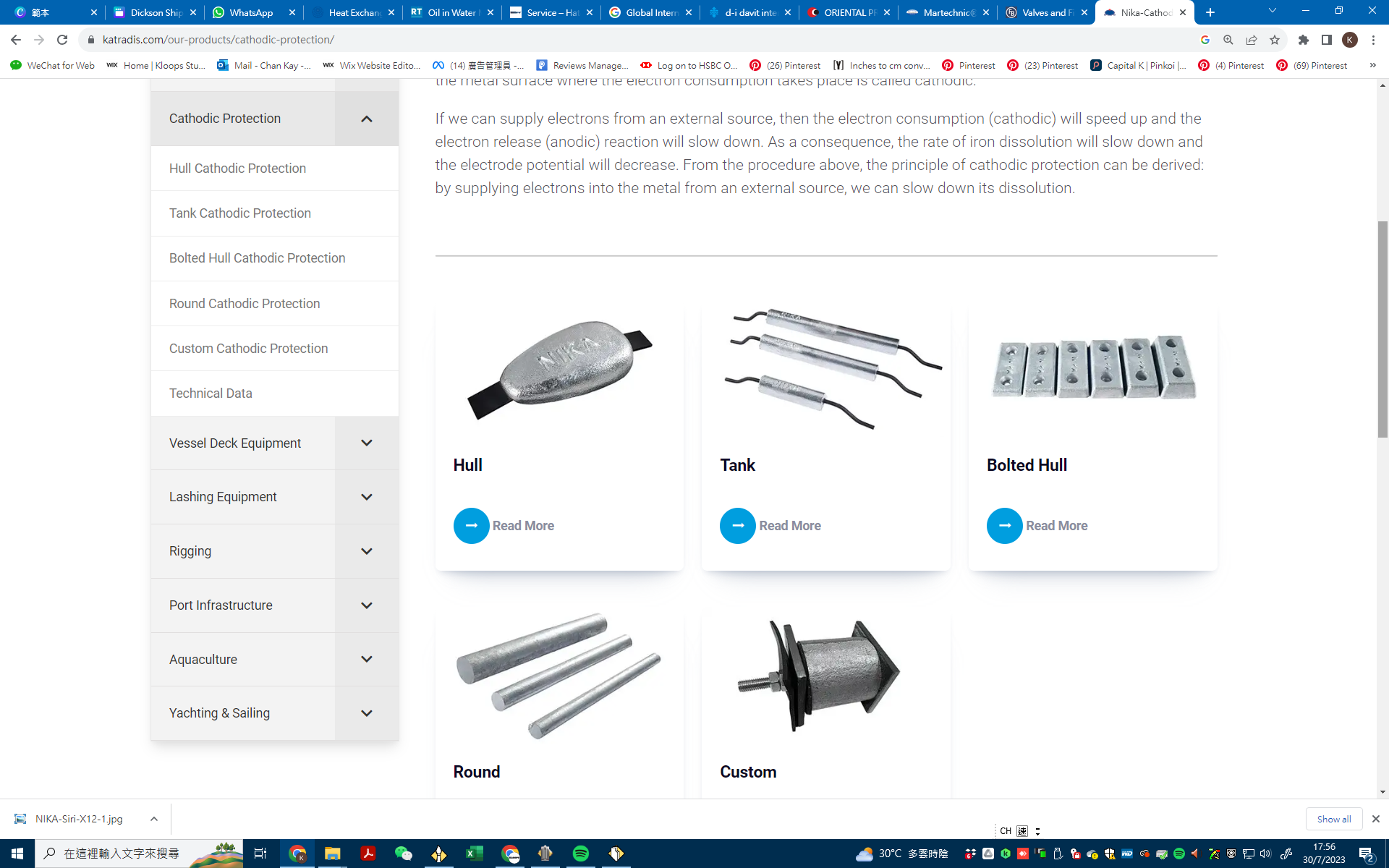Switch to the WhatsApp browser tab
The width and height of the screenshot is (1389, 868).
(250, 12)
